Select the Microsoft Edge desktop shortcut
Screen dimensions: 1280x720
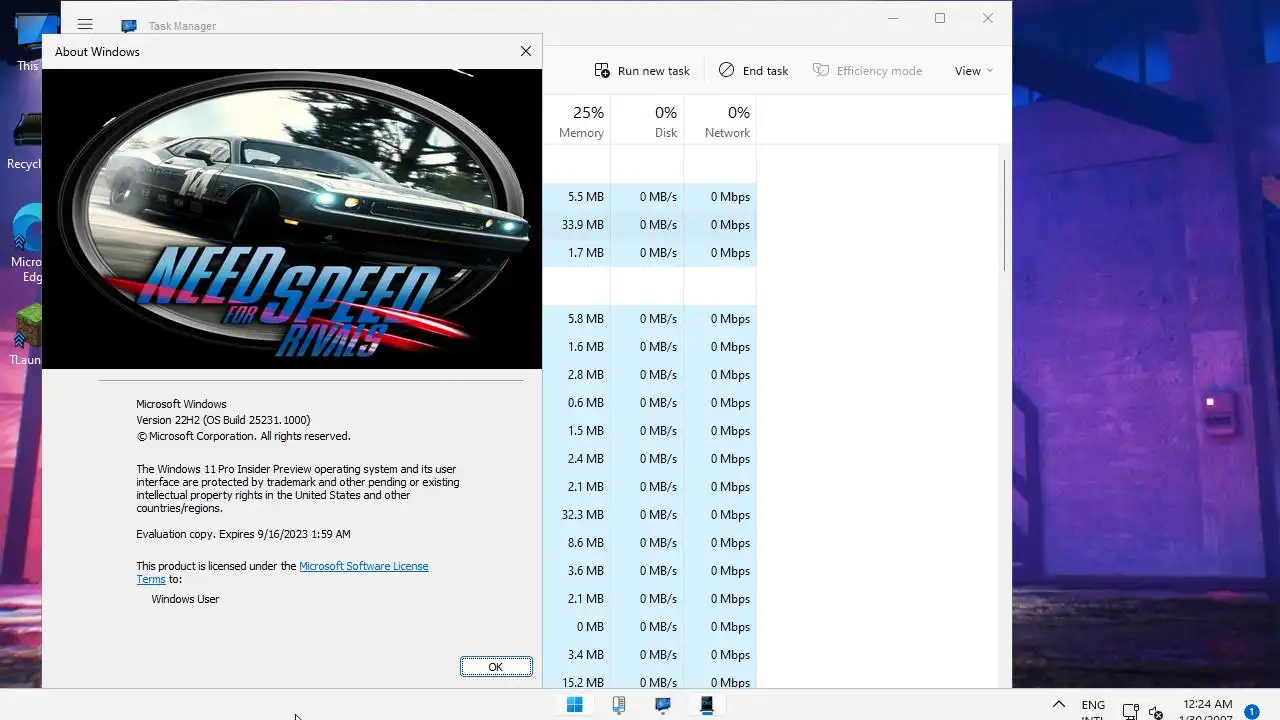[26, 243]
